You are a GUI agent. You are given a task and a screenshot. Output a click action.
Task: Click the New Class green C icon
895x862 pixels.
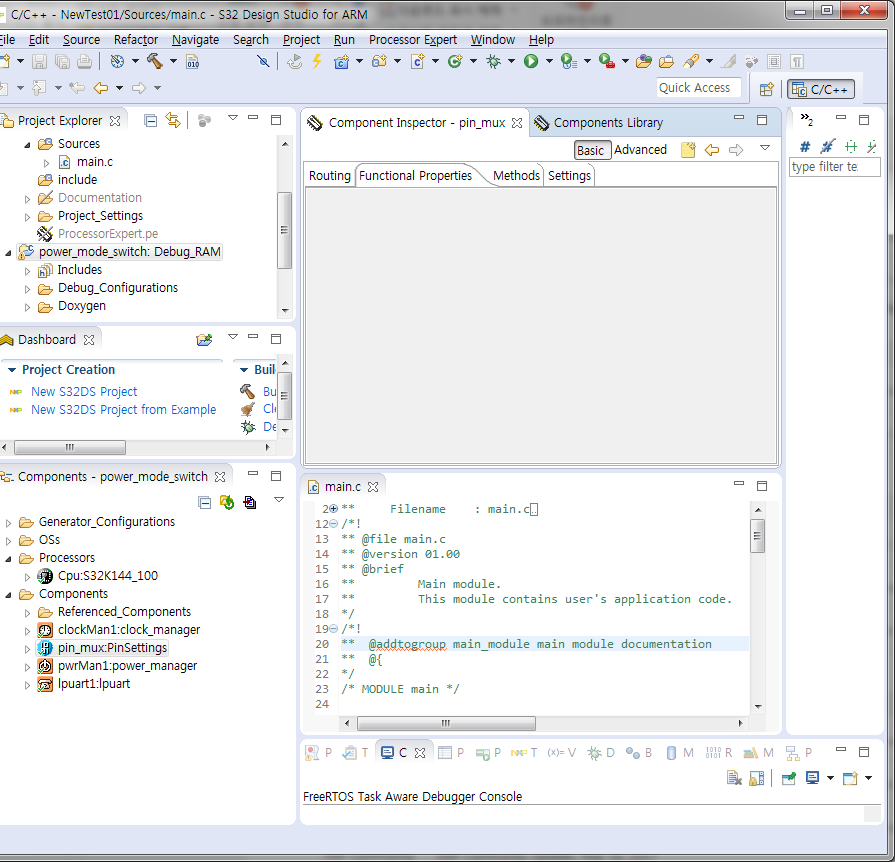(455, 61)
